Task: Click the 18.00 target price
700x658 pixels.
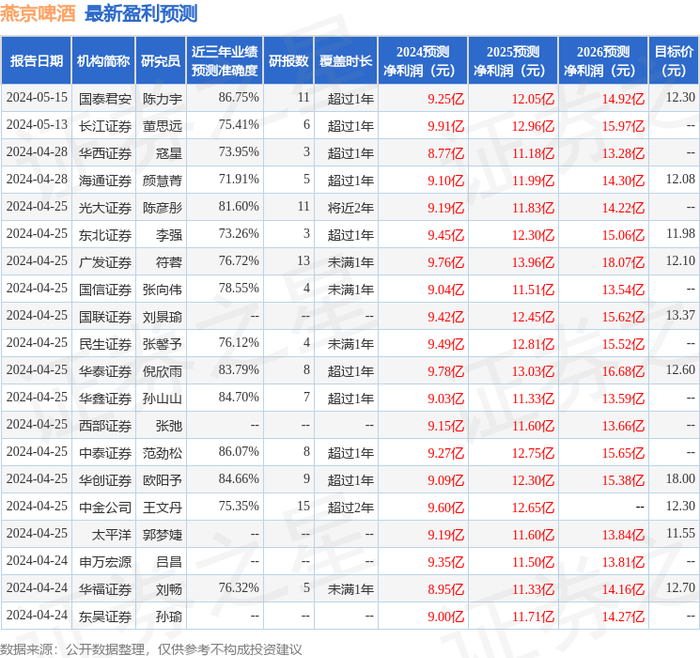Action: point(680,478)
